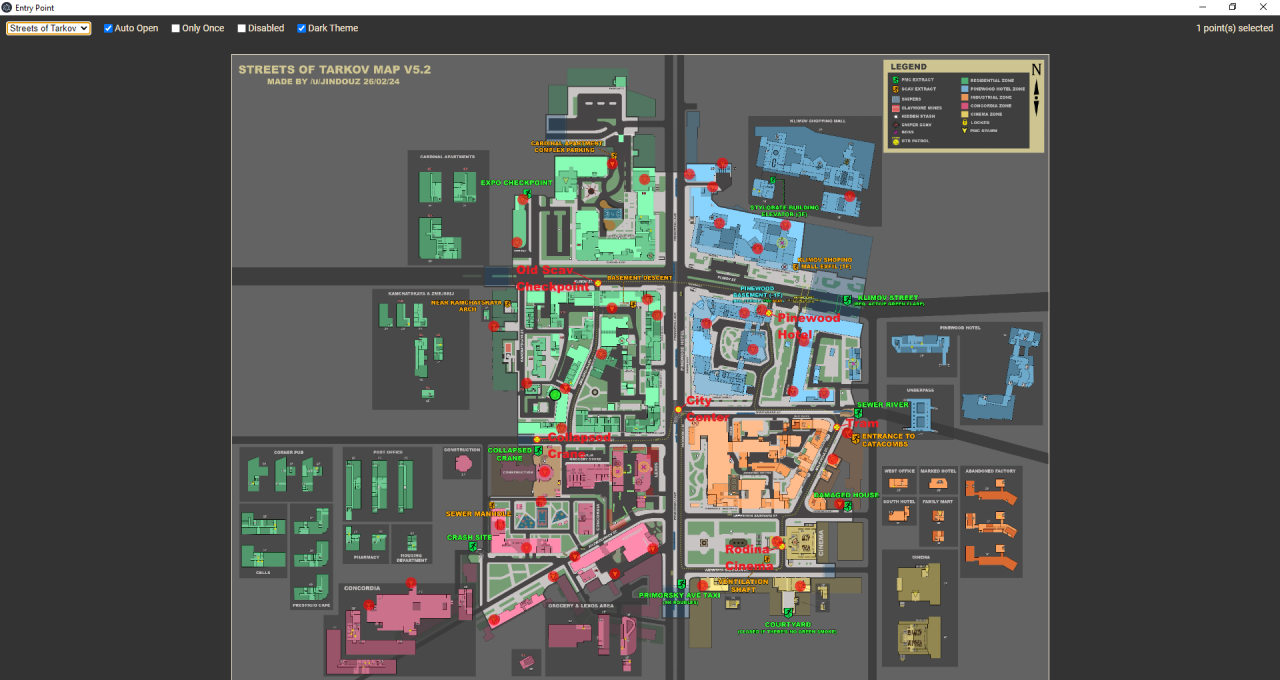Click the Entry Point app icon in title bar
This screenshot has height=680, width=1280.
pyautogui.click(x=7, y=7)
